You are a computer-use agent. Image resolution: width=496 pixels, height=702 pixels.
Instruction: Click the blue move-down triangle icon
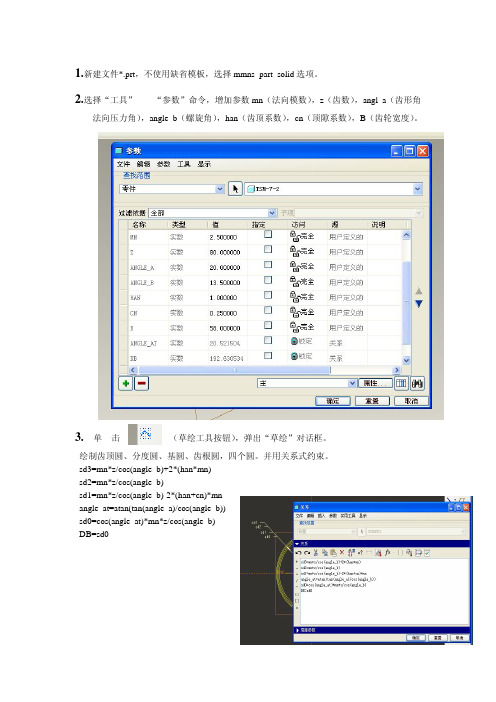coord(419,304)
